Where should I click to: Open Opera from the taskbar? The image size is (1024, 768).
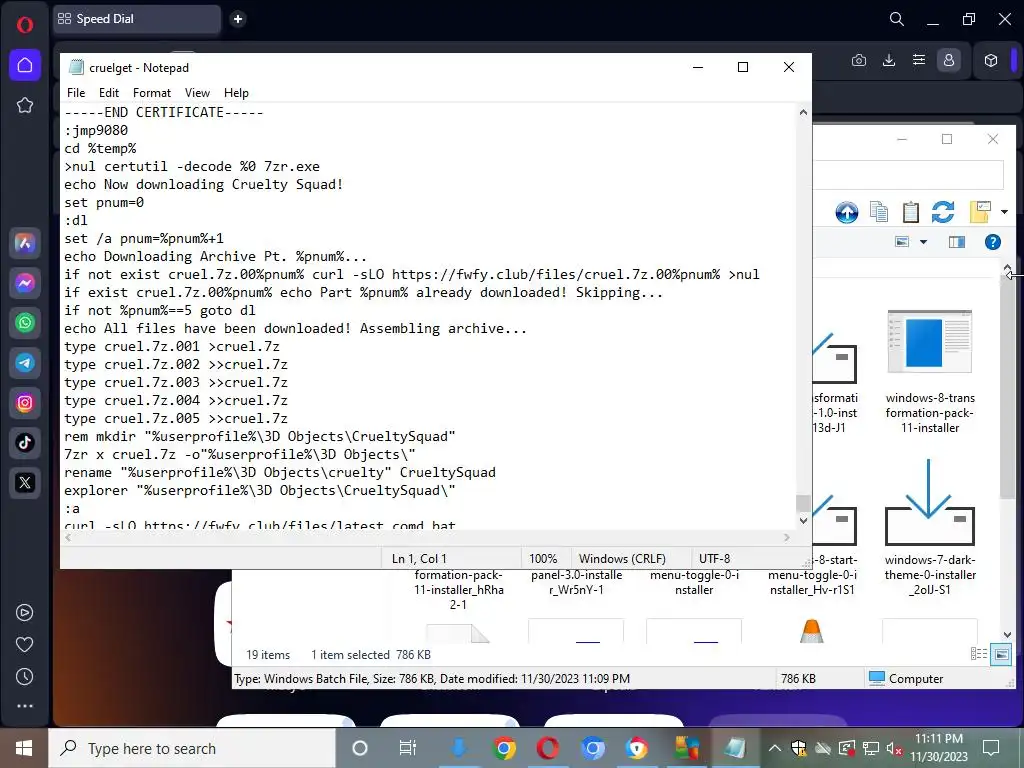[x=548, y=748]
